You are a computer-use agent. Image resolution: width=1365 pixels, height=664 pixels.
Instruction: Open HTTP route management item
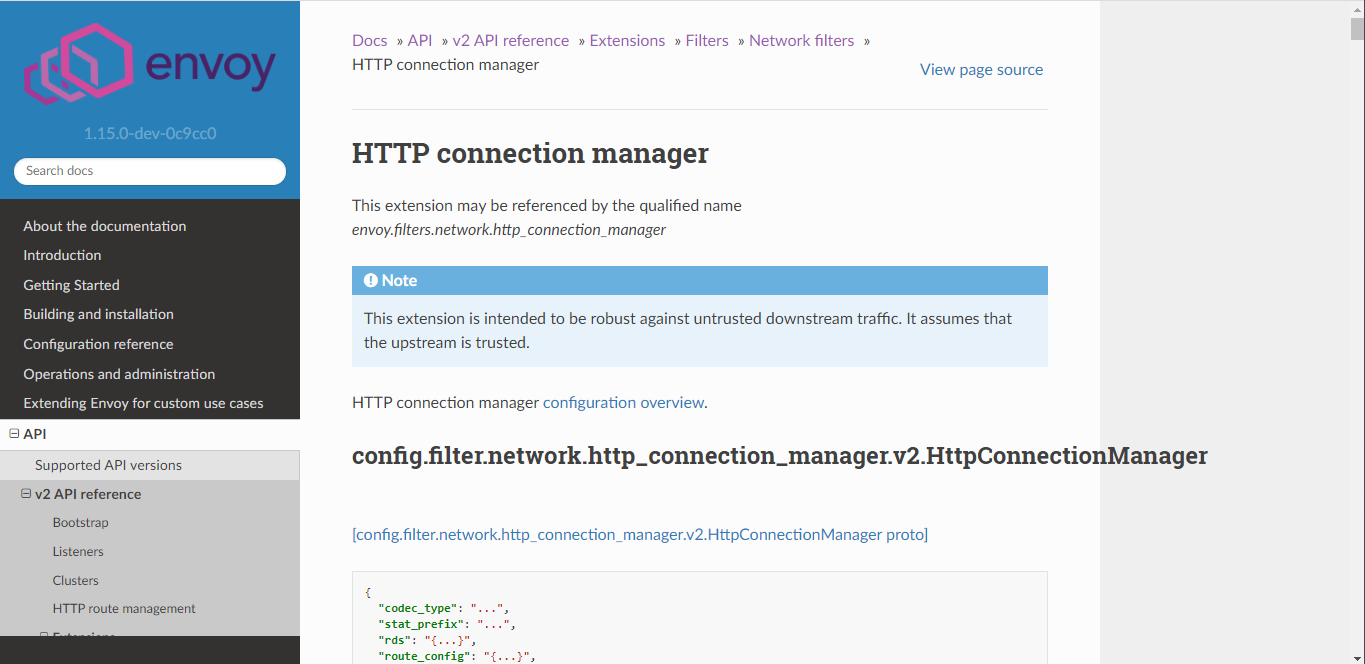click(x=124, y=609)
